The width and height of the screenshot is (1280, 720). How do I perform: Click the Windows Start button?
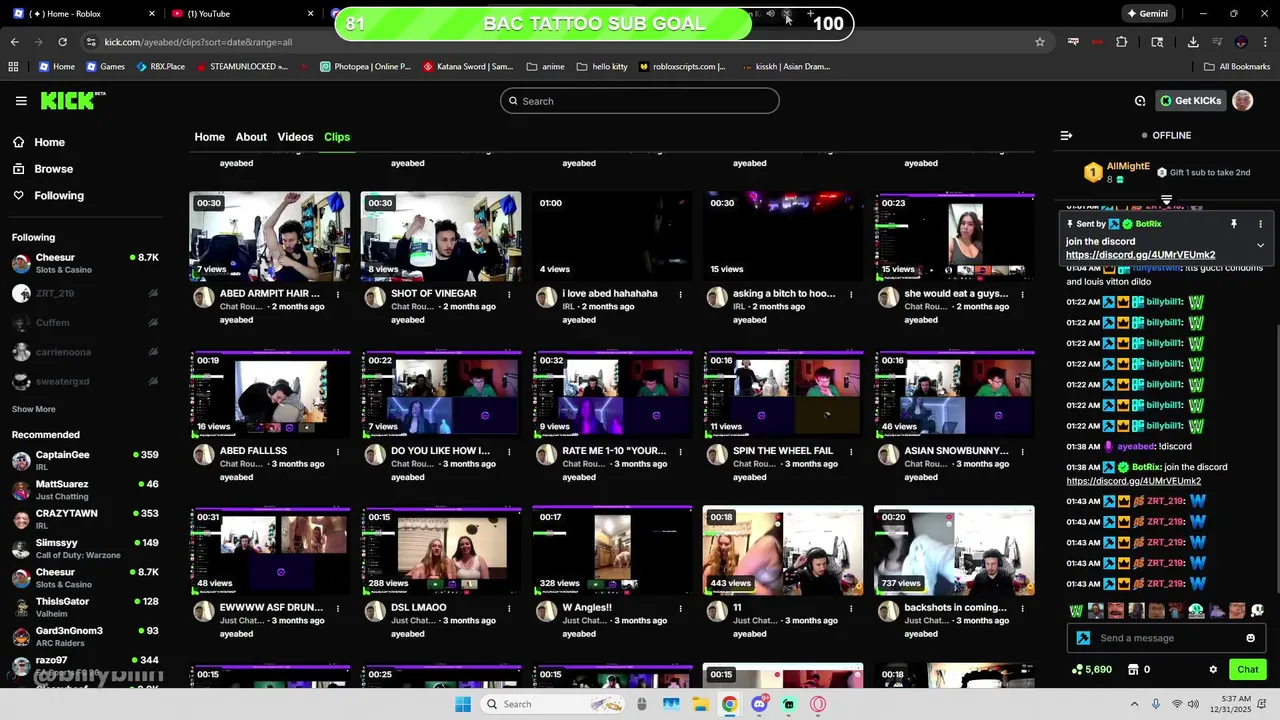click(462, 704)
